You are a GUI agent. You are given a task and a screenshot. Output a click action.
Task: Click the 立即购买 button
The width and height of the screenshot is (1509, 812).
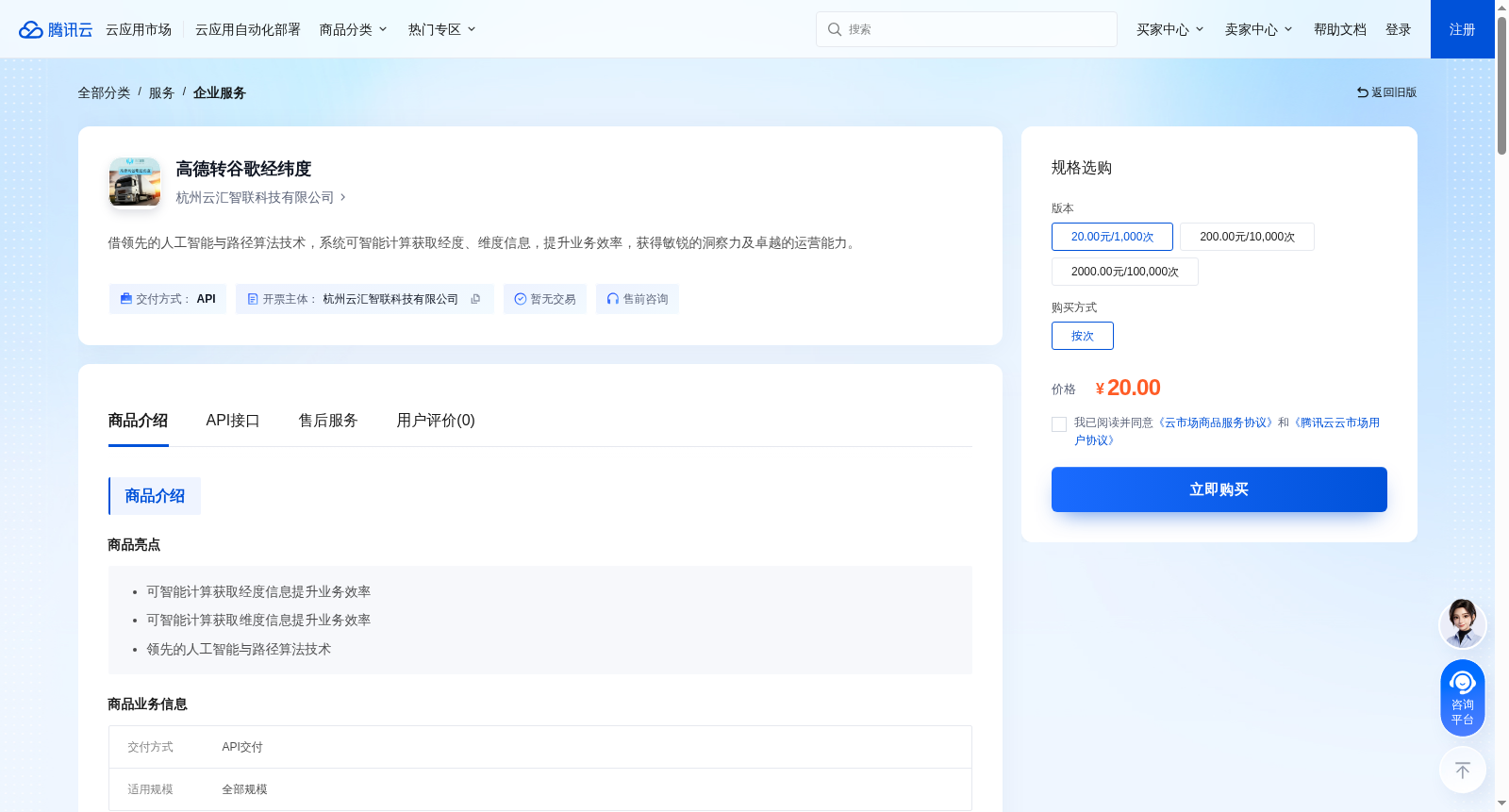[1219, 489]
